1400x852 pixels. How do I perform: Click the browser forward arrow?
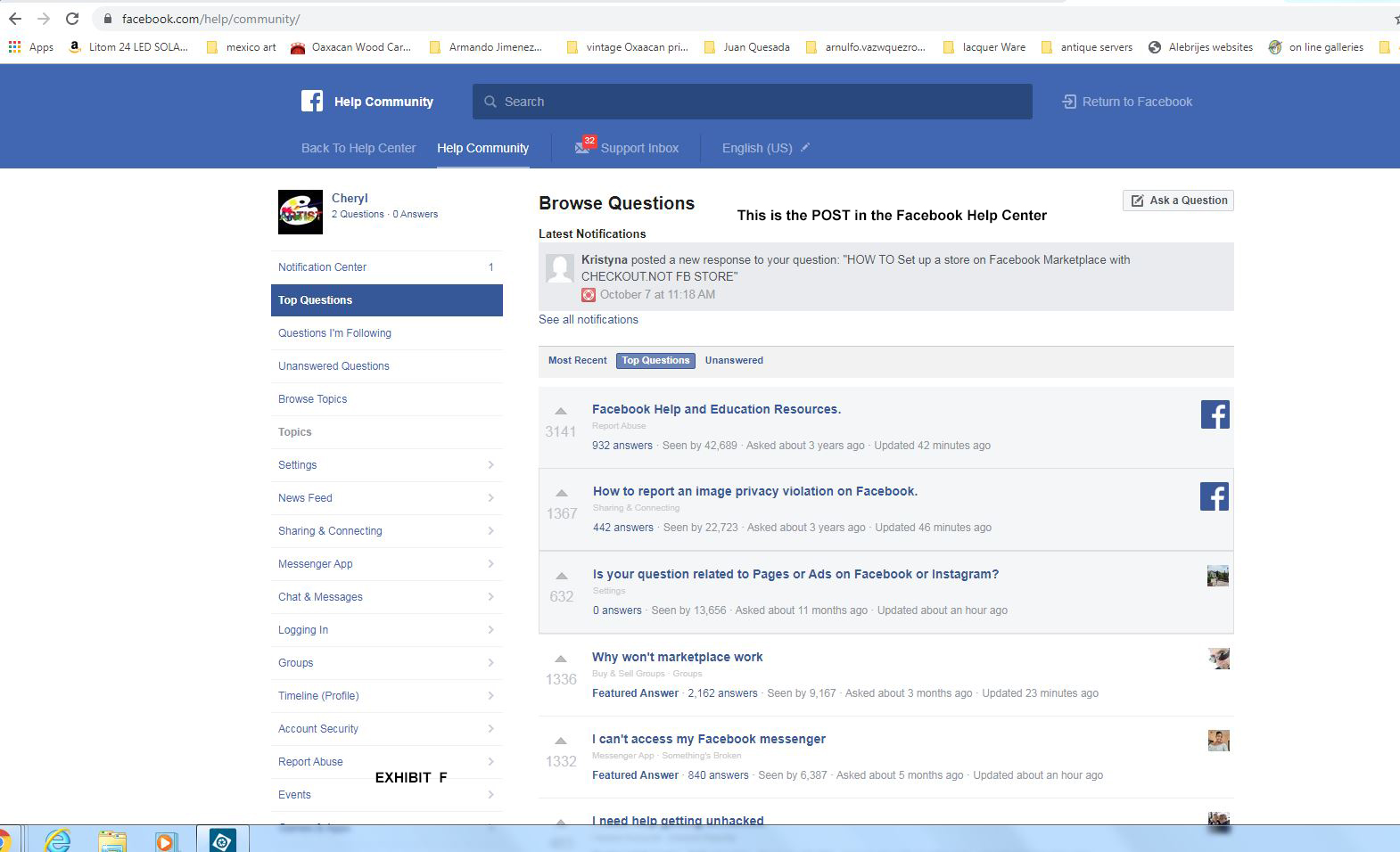pos(44,19)
